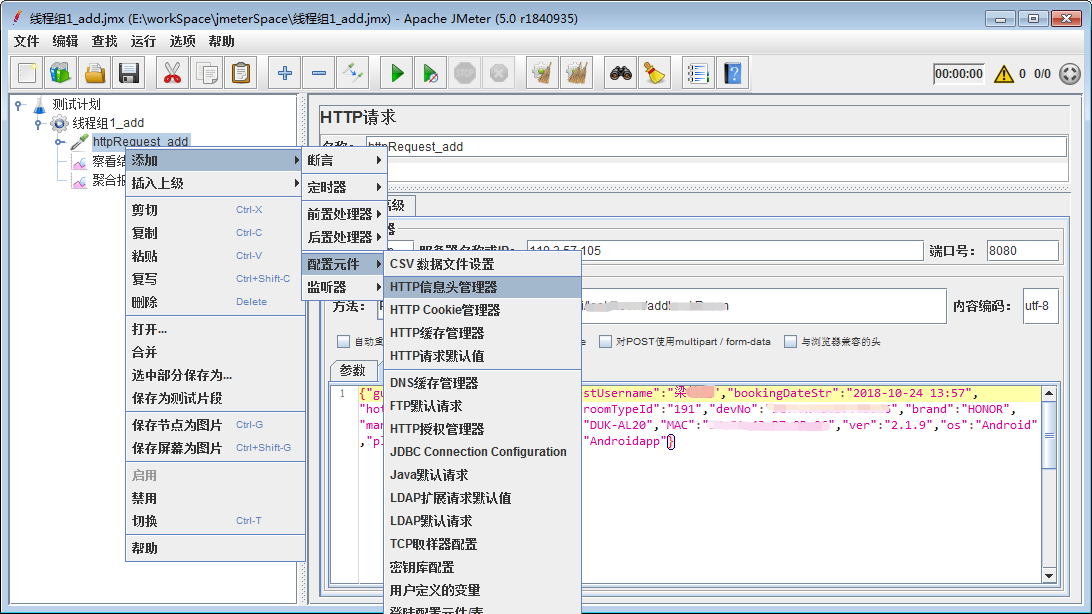Click the 内容编码 utf-8 field
1092x614 pixels.
coord(1040,306)
